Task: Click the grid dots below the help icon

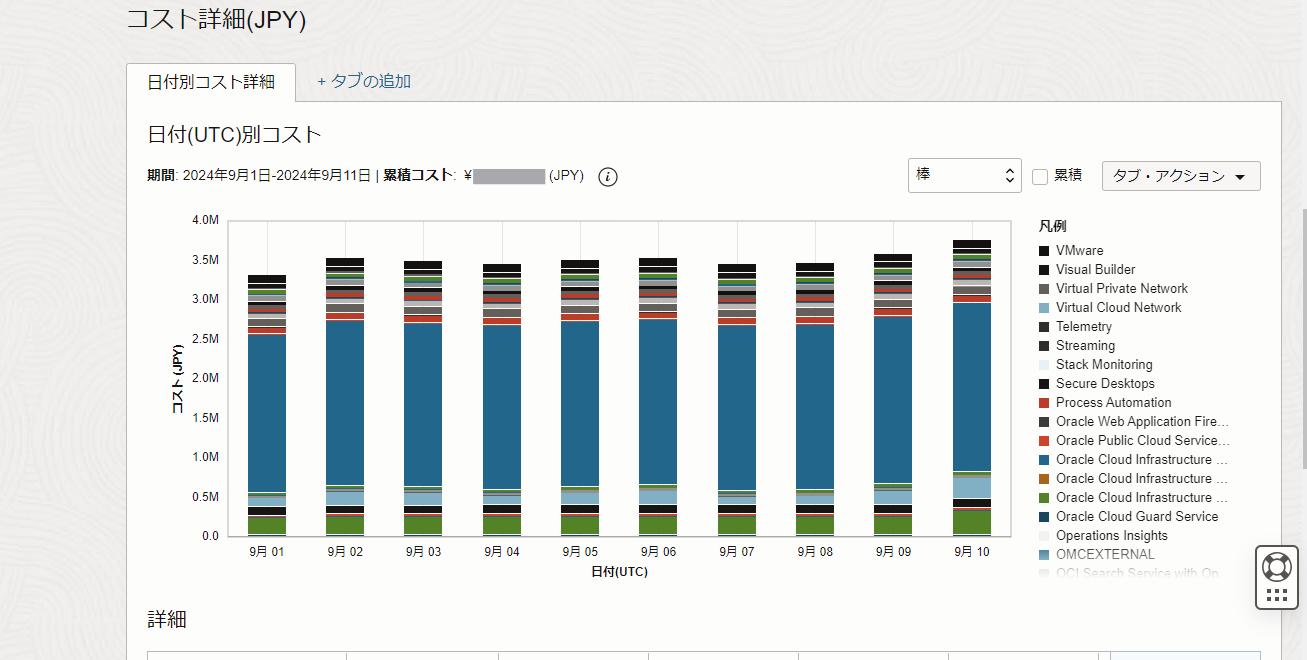Action: pos(1276,595)
